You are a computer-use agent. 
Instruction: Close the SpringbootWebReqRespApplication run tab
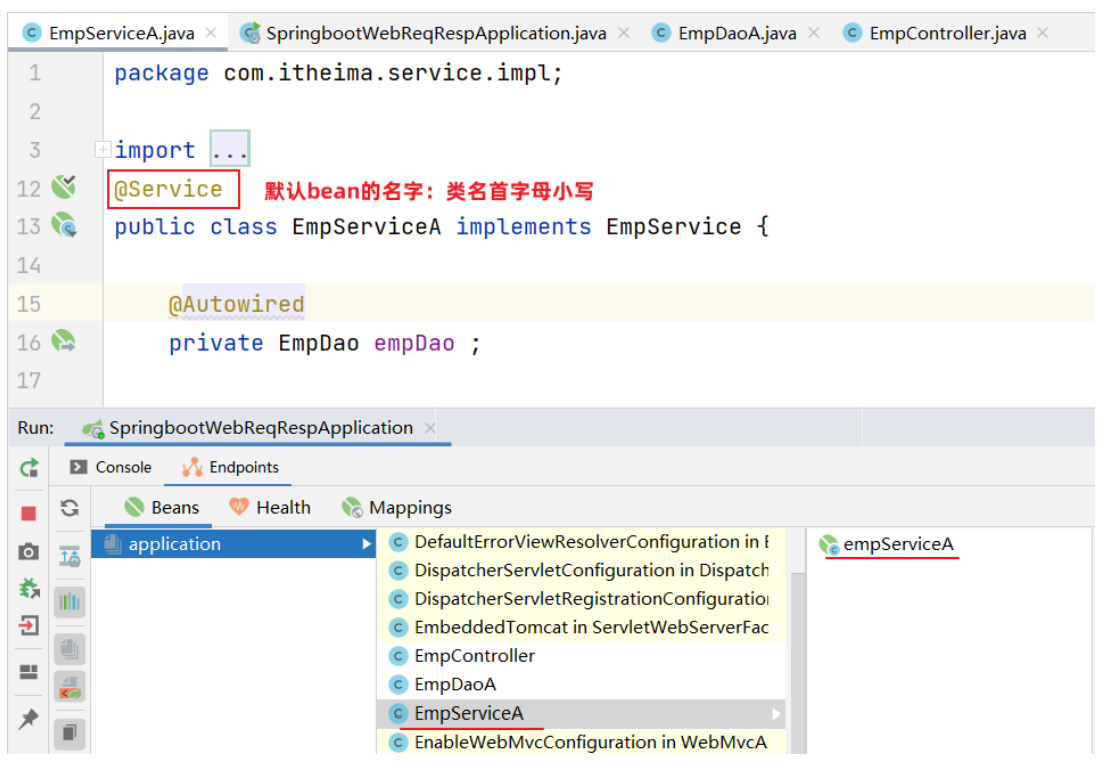click(x=430, y=427)
